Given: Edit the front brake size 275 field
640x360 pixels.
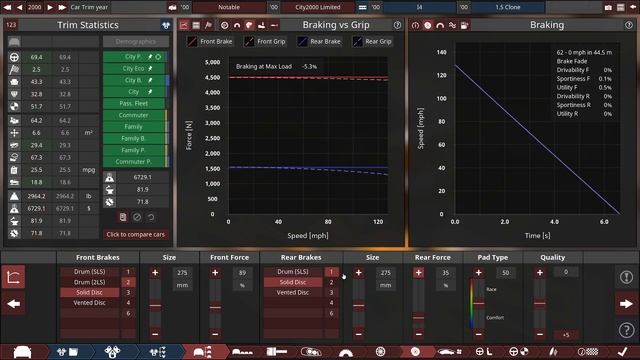Looking at the screenshot, I should coord(182,273).
